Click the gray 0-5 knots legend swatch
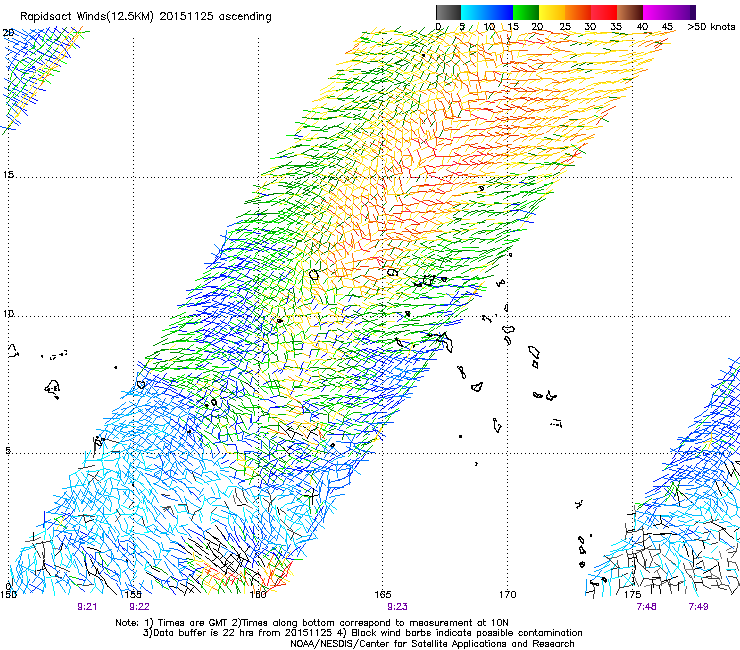 coord(448,12)
